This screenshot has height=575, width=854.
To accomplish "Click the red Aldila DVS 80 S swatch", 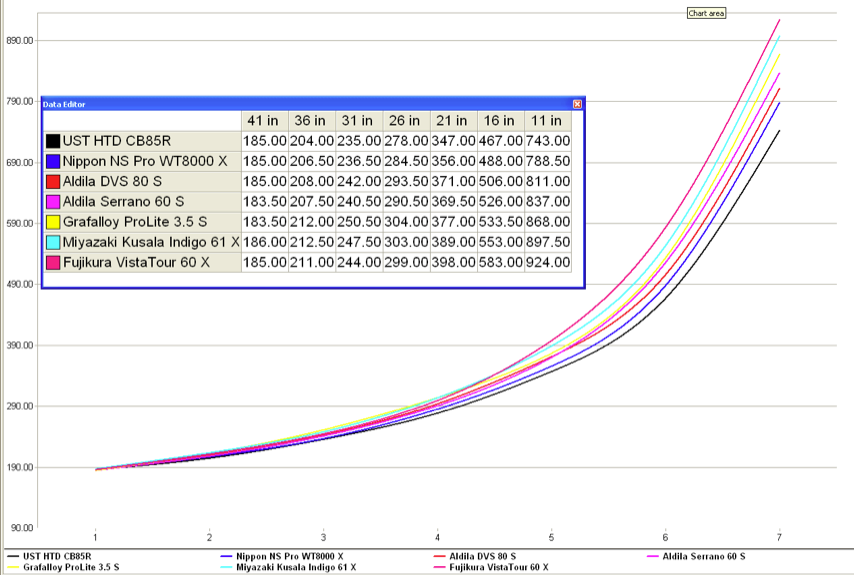I will (53, 182).
